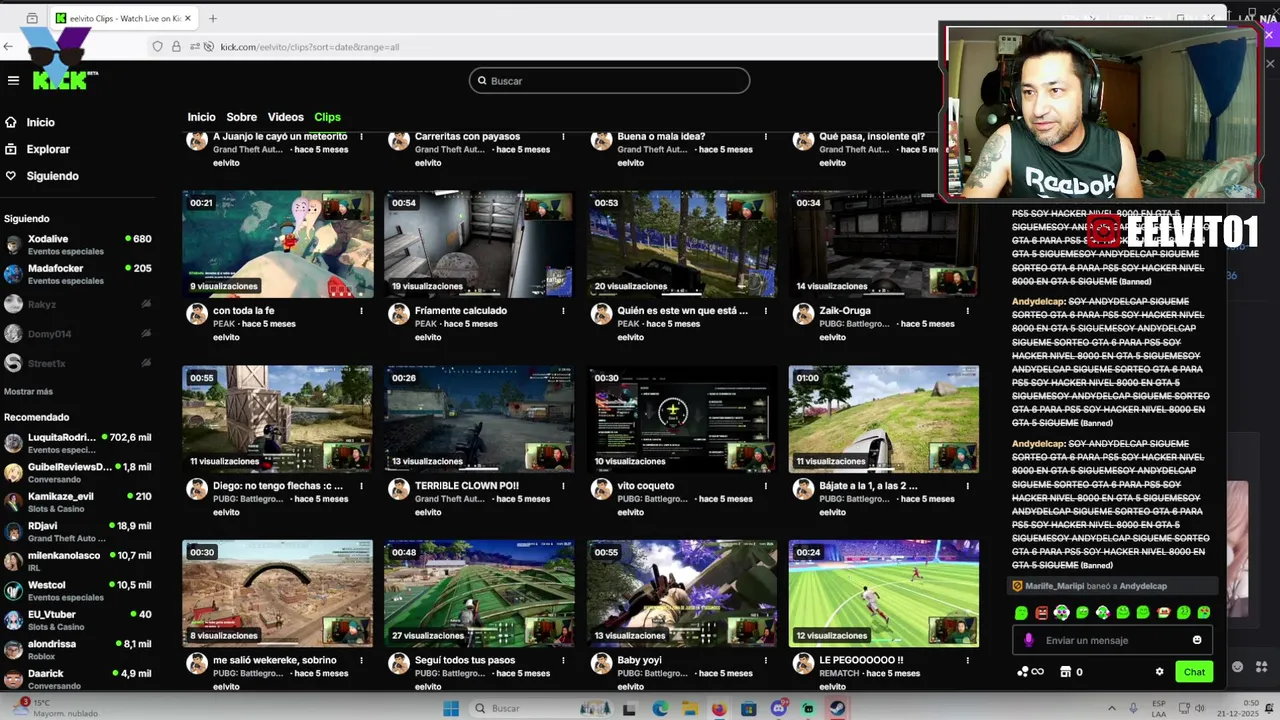Open a new browser tab with the plus button
Screen dimensions: 1280x720
tap(212, 18)
